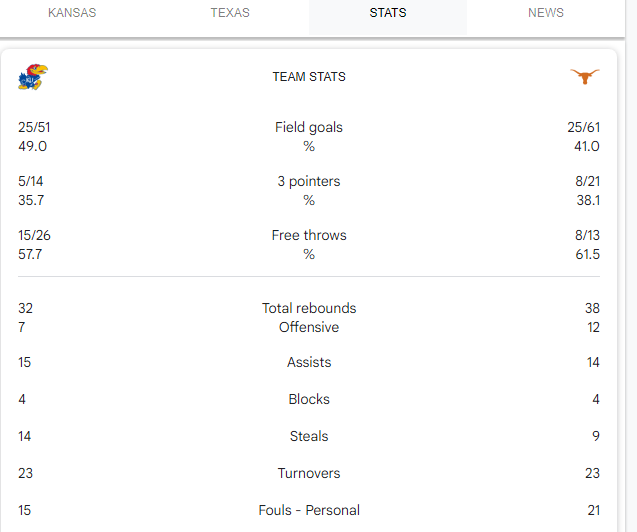Image resolution: width=637 pixels, height=532 pixels.
Task: Click Texas field goals value 25/61
Action: 583,128
